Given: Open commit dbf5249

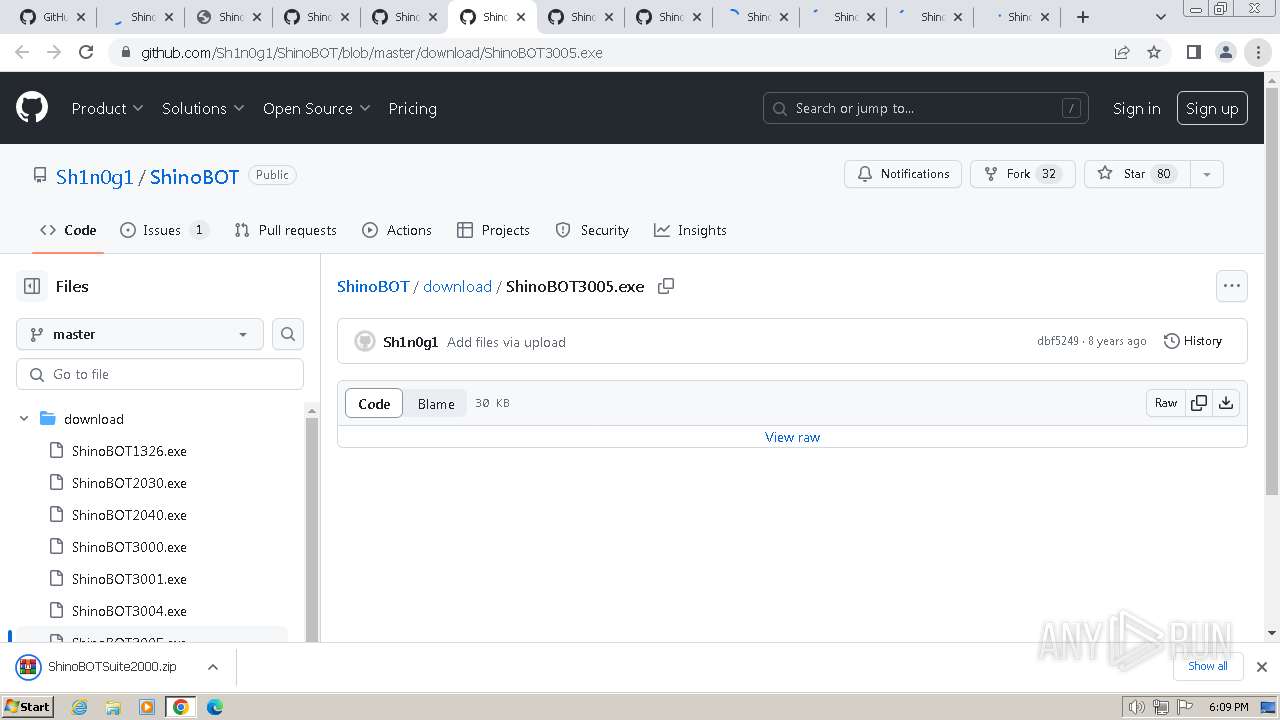Looking at the screenshot, I should tap(1058, 341).
